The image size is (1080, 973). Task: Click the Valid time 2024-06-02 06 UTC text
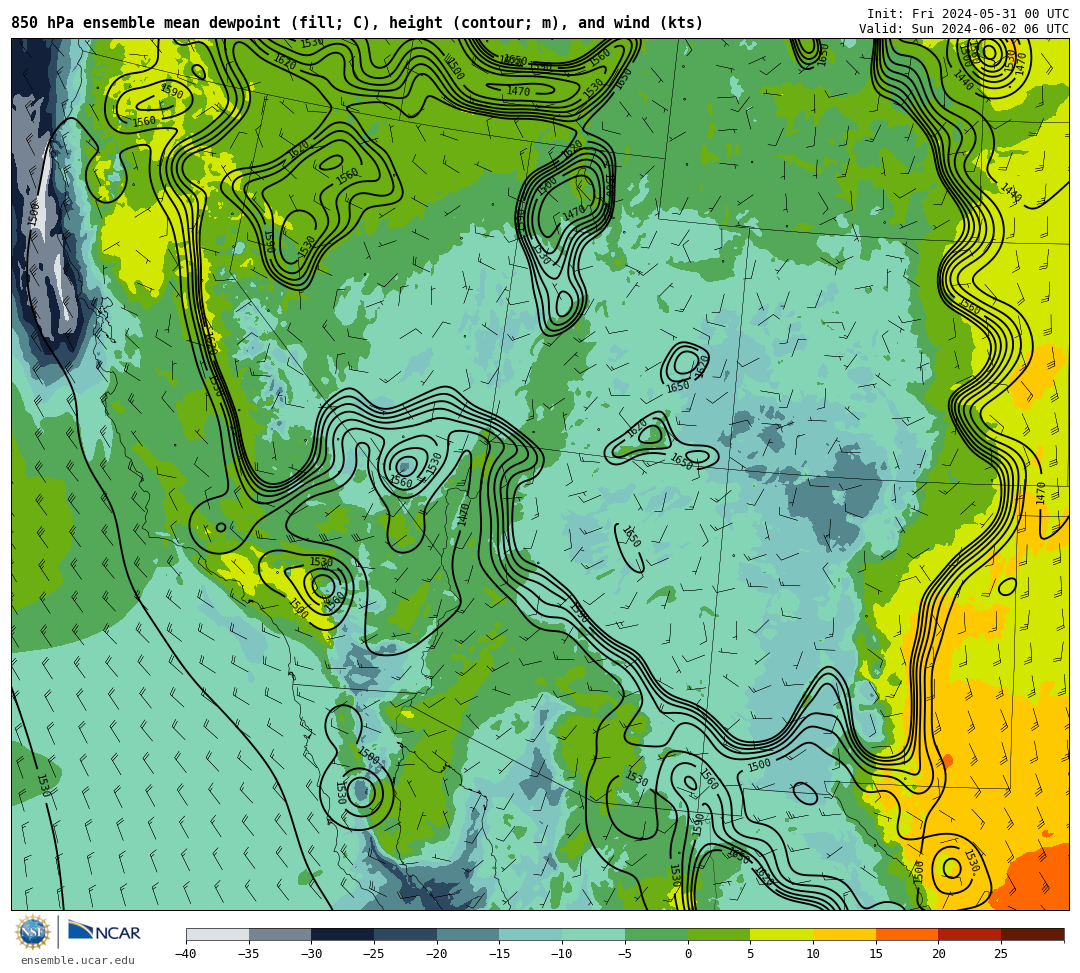pos(964,28)
